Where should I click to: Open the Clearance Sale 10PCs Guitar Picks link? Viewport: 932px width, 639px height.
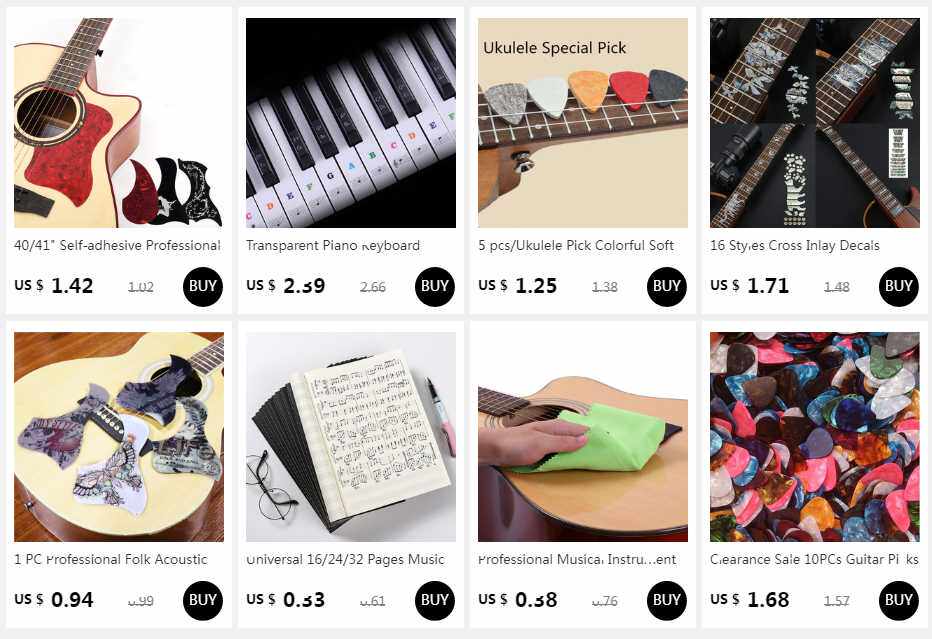[814, 559]
